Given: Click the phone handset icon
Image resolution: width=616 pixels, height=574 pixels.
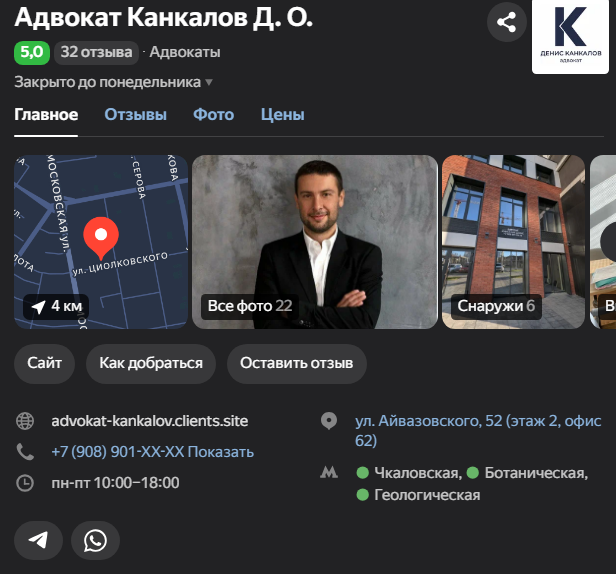Looking at the screenshot, I should pyautogui.click(x=25, y=452).
